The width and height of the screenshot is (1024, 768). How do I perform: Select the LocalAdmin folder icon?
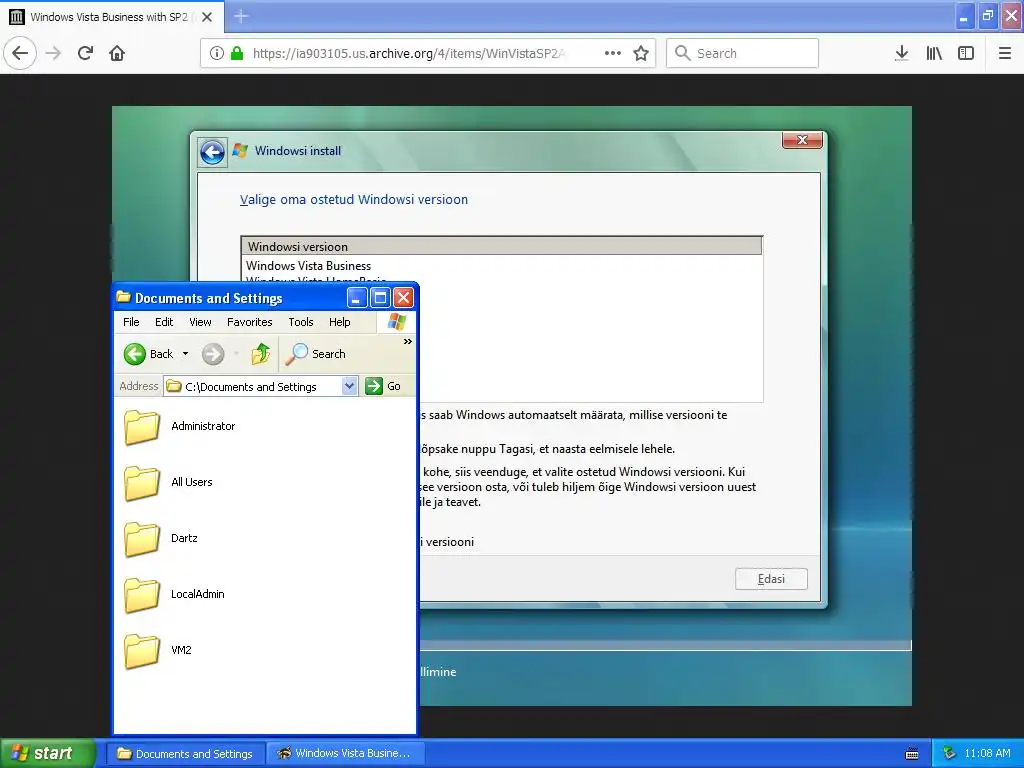tap(142, 596)
